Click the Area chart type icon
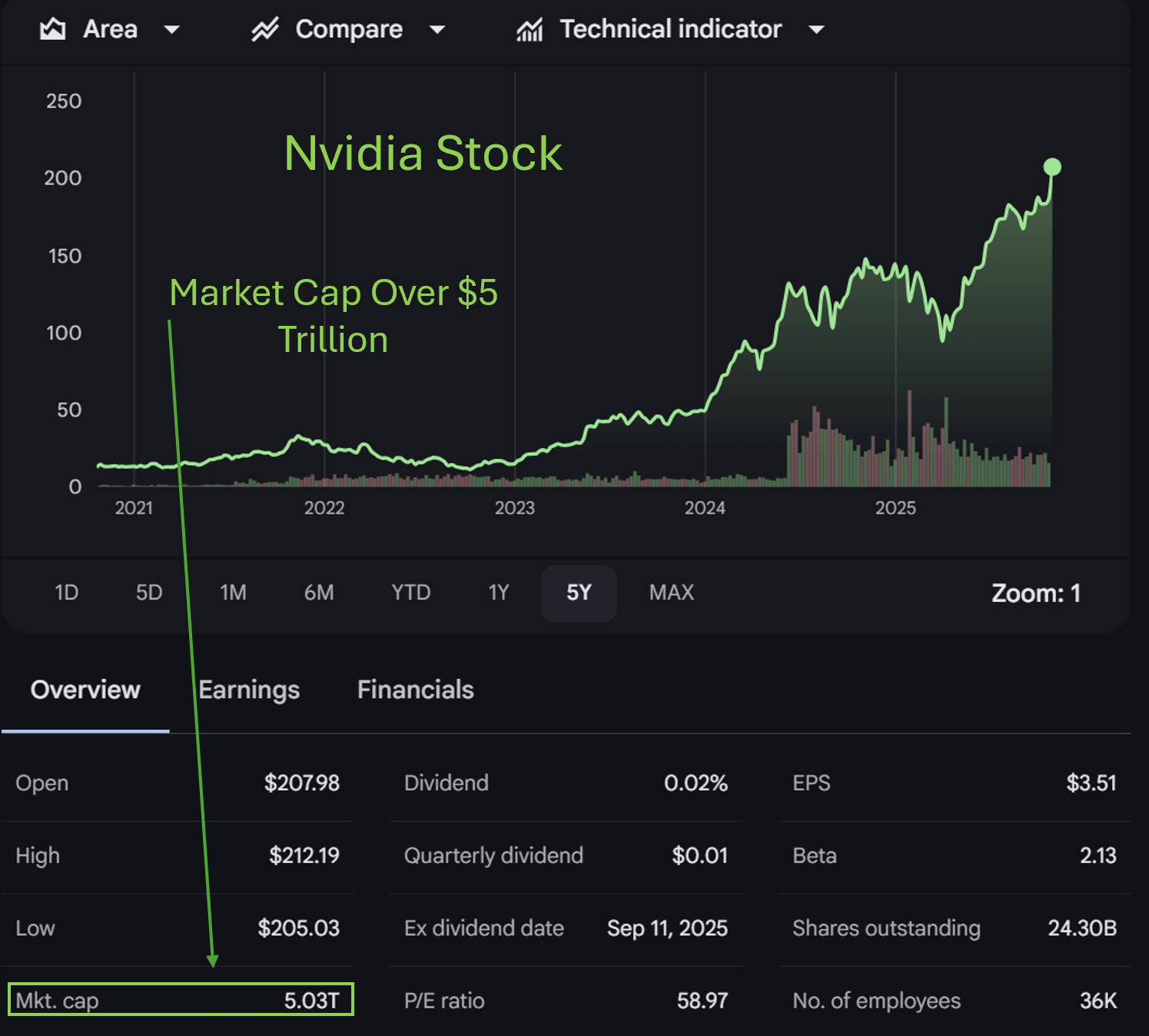The width and height of the screenshot is (1149, 1036). coord(52,29)
